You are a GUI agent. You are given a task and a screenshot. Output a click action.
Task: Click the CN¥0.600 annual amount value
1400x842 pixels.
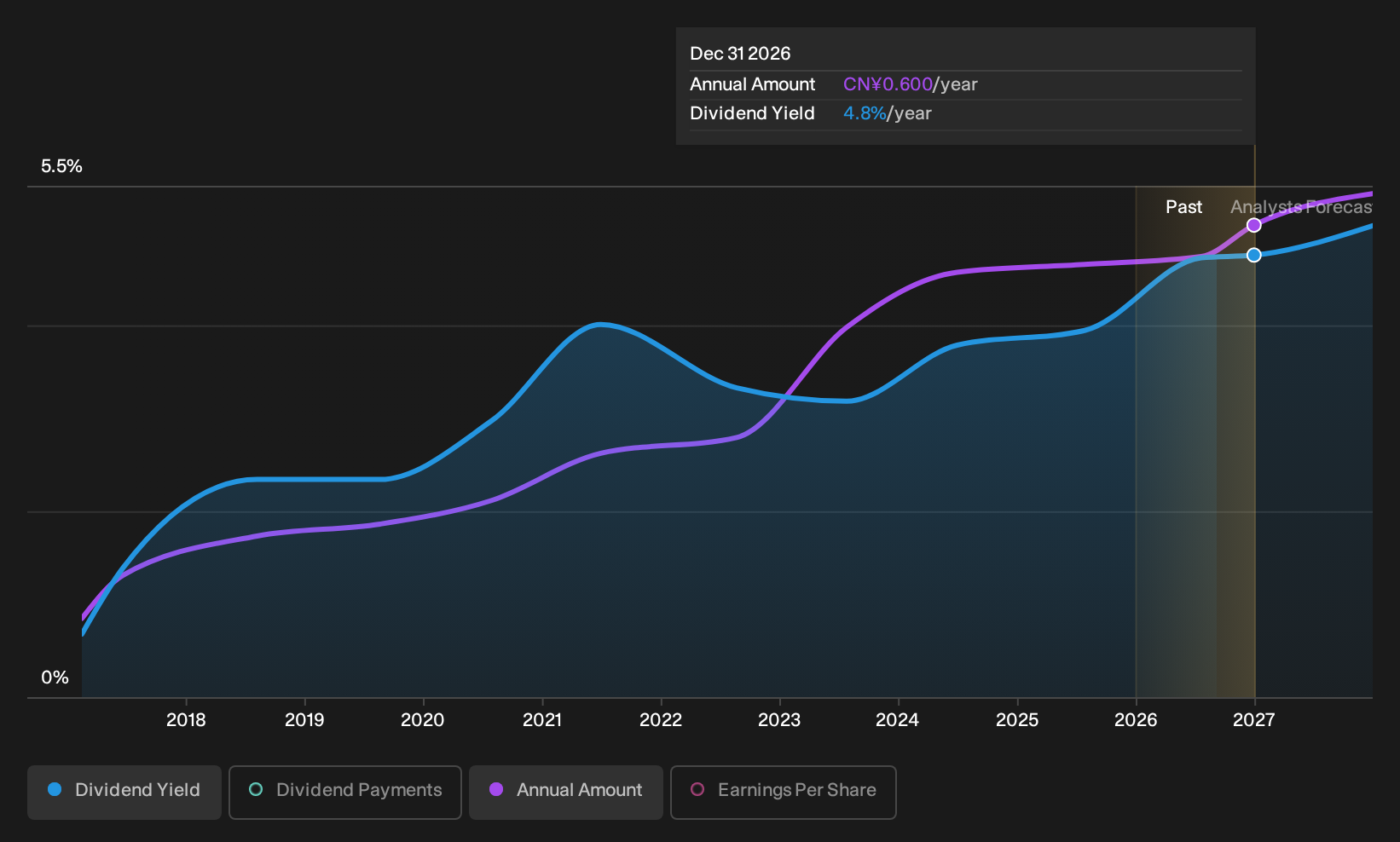coord(888,84)
